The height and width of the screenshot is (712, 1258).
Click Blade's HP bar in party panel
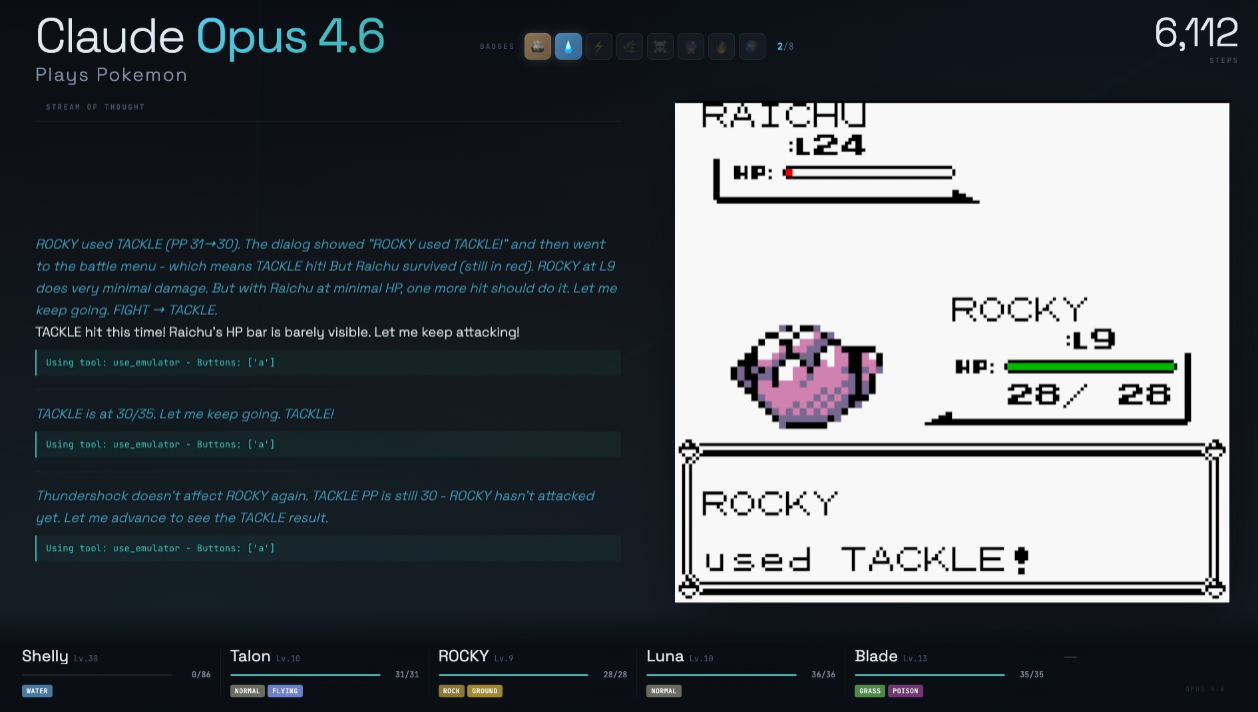point(930,675)
